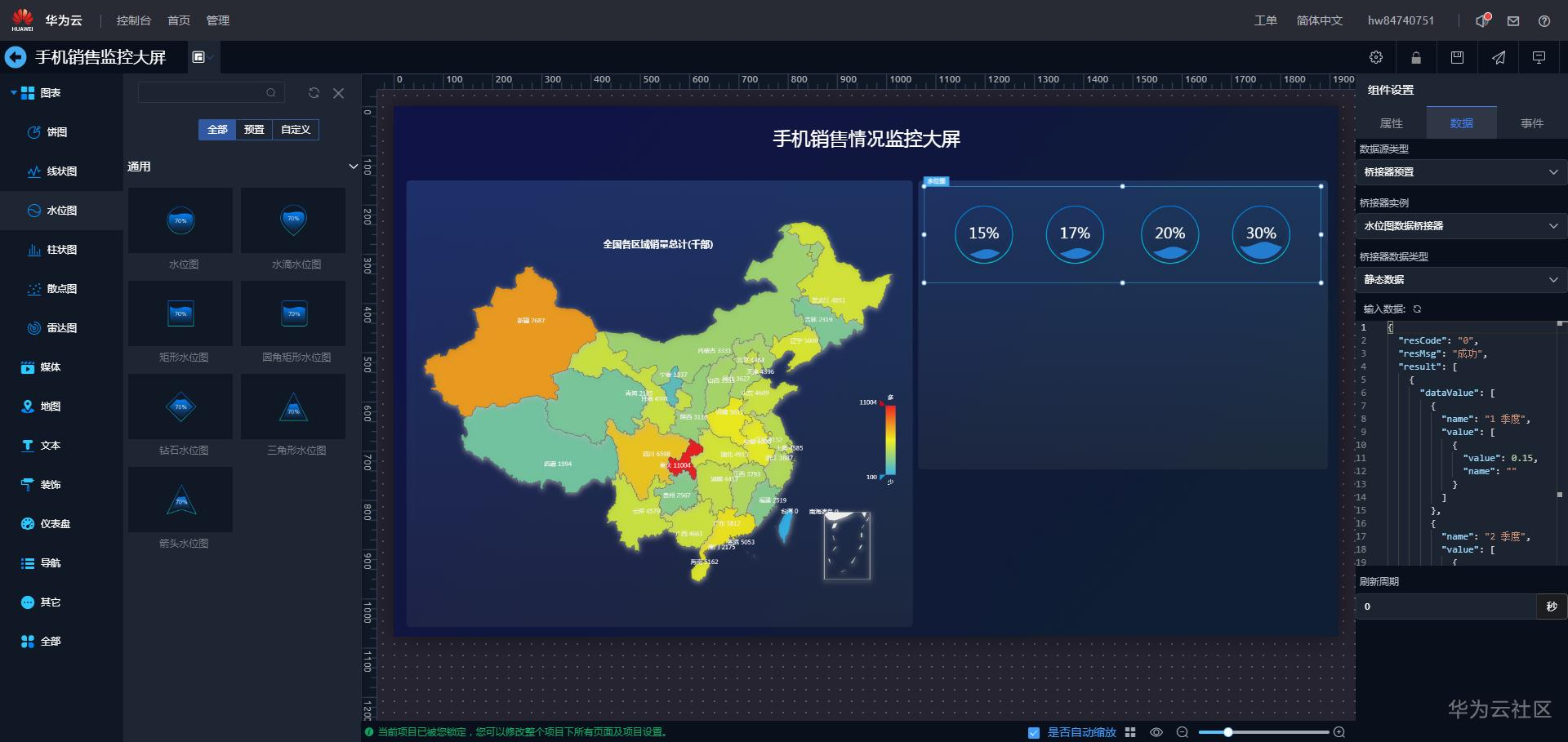Collapse the 图表 tree group
The height and width of the screenshot is (742, 1568).
coord(13,93)
